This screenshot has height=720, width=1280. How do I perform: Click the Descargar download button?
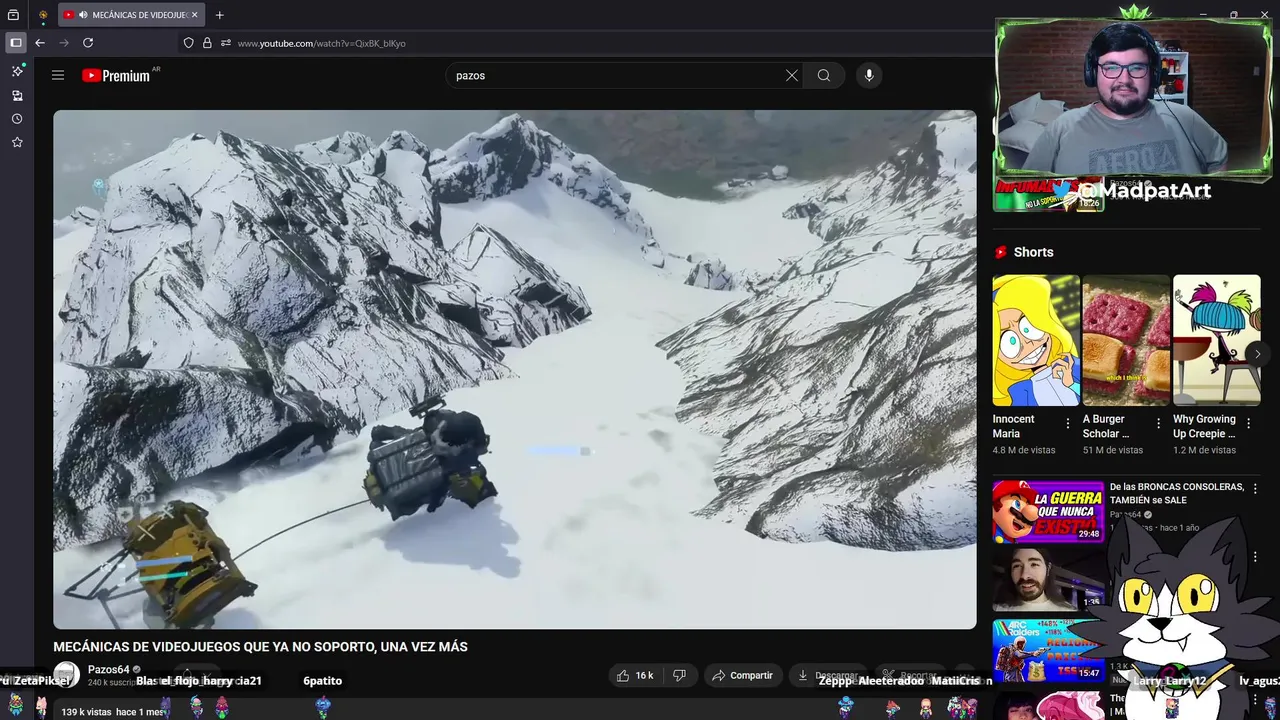click(x=828, y=675)
